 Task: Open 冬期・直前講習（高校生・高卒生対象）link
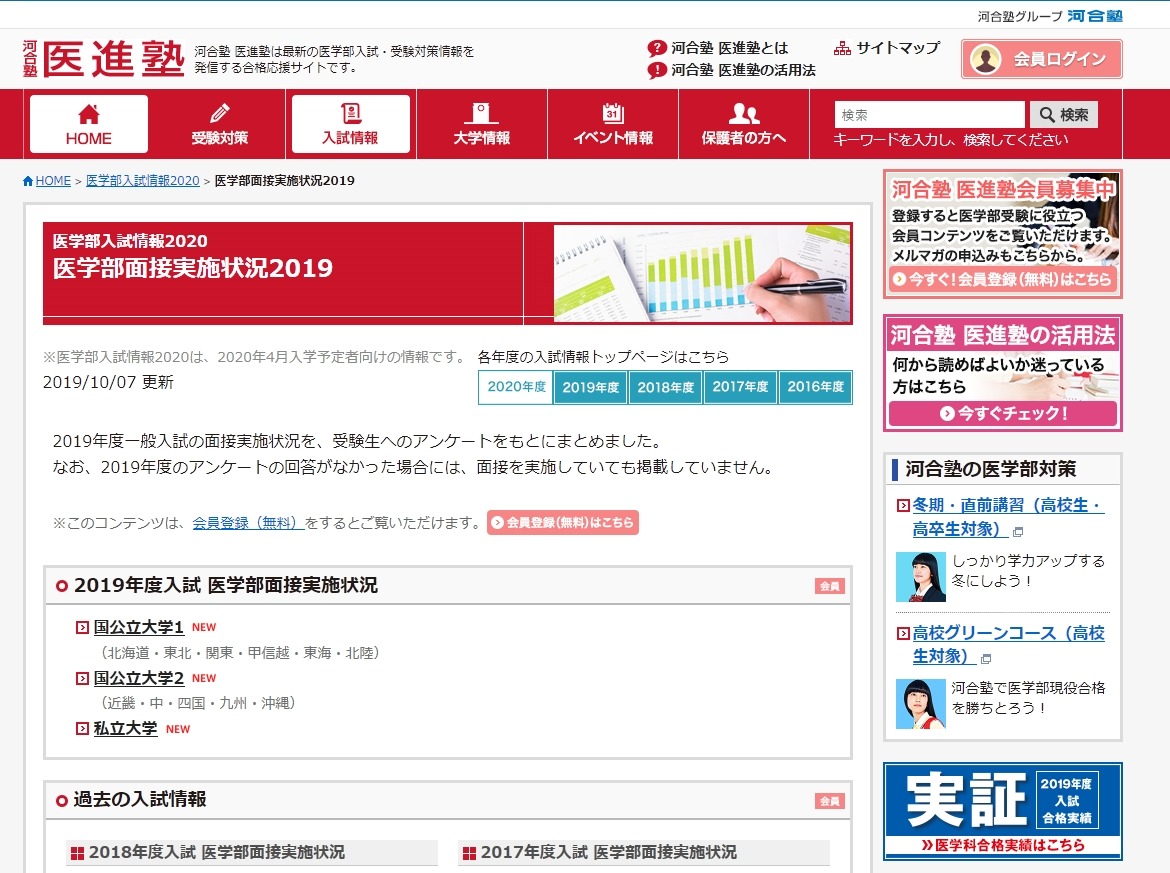pos(1000,505)
